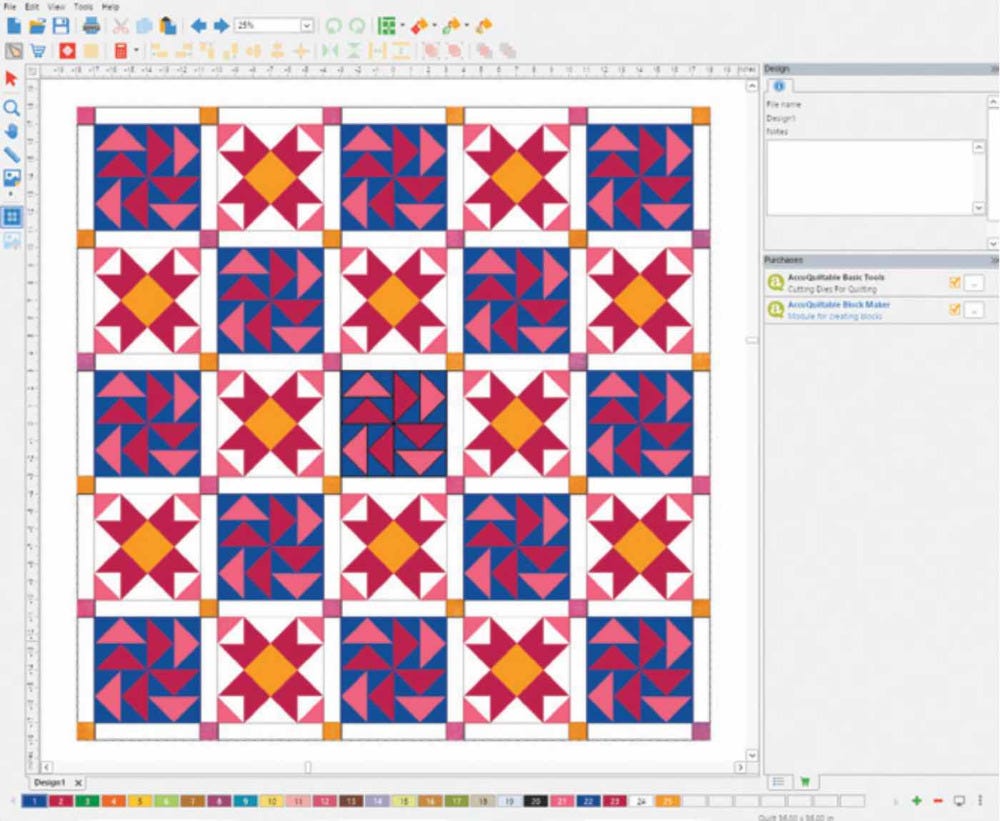Choose the hand pan tool

(x=12, y=130)
